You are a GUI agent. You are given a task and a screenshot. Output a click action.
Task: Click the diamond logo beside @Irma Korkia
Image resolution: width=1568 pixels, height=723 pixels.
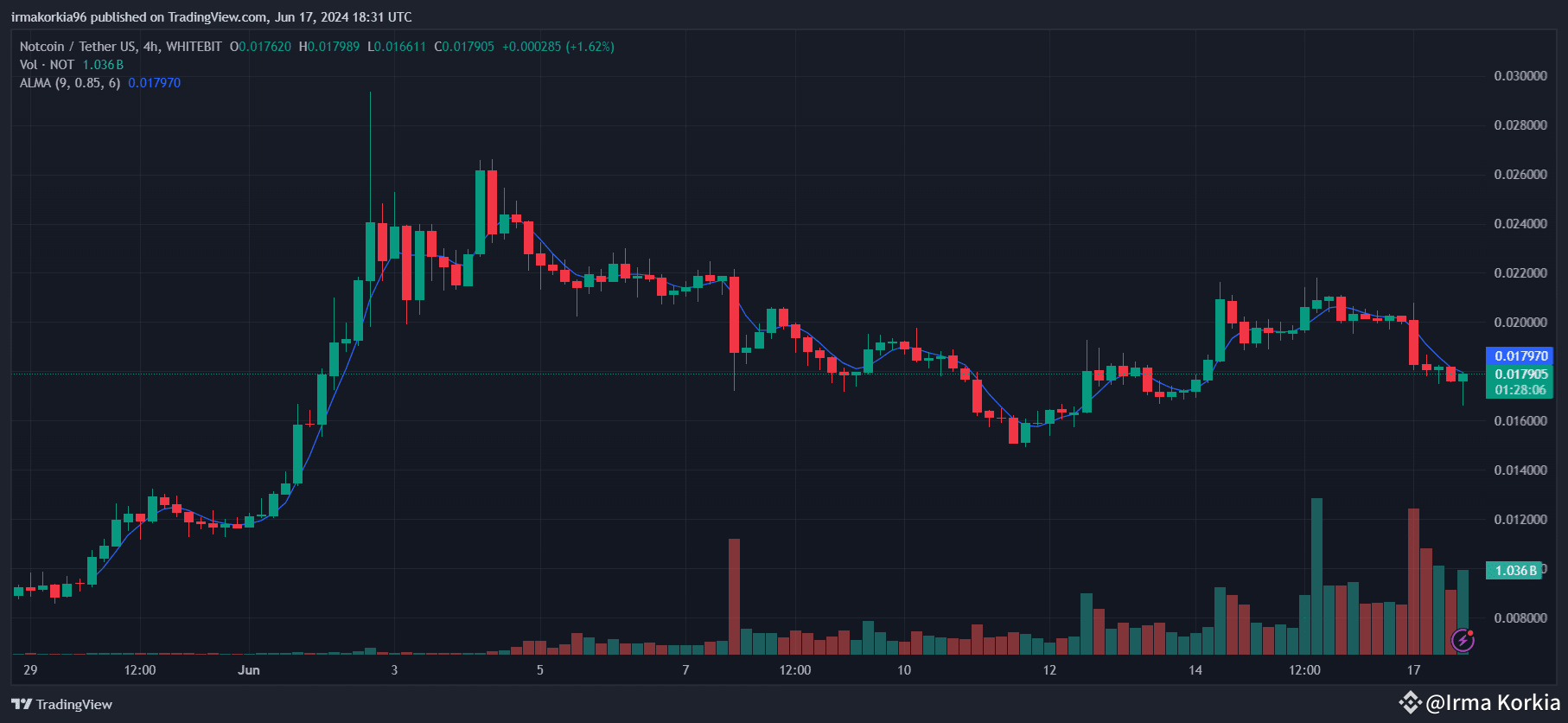[x=1410, y=702]
